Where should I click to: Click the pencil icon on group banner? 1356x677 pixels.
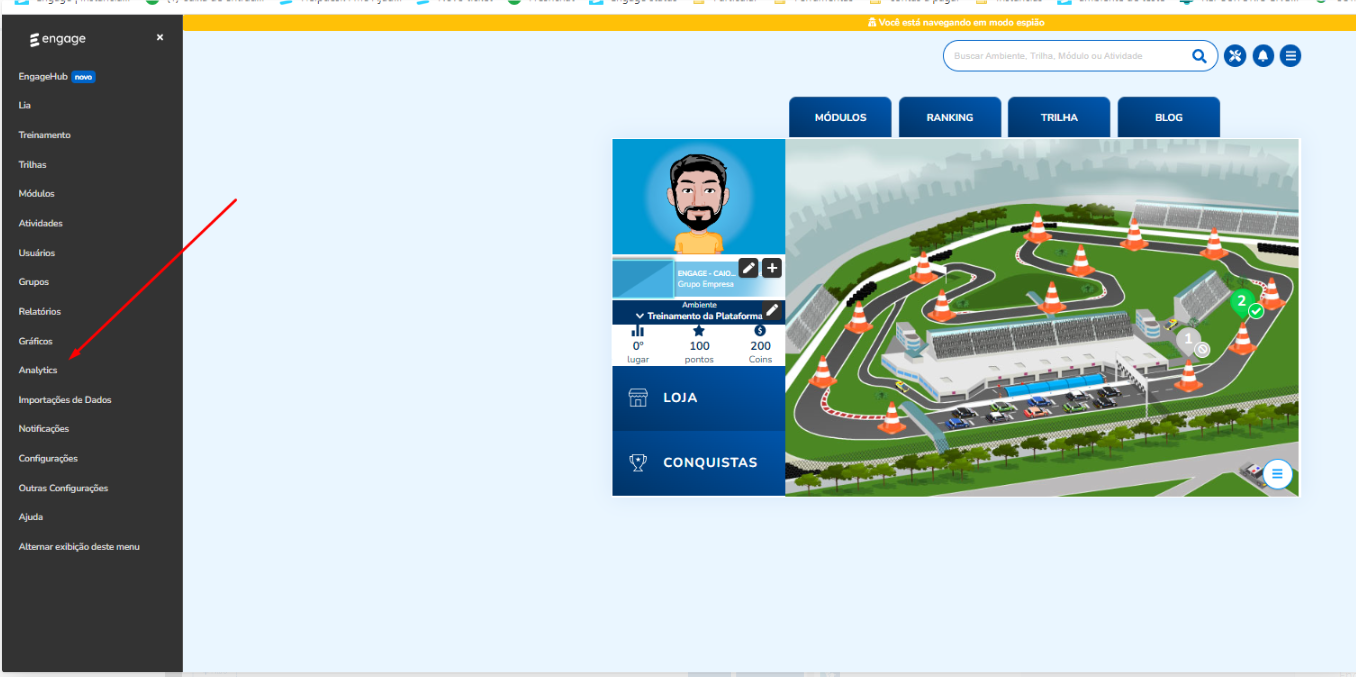tap(748, 268)
